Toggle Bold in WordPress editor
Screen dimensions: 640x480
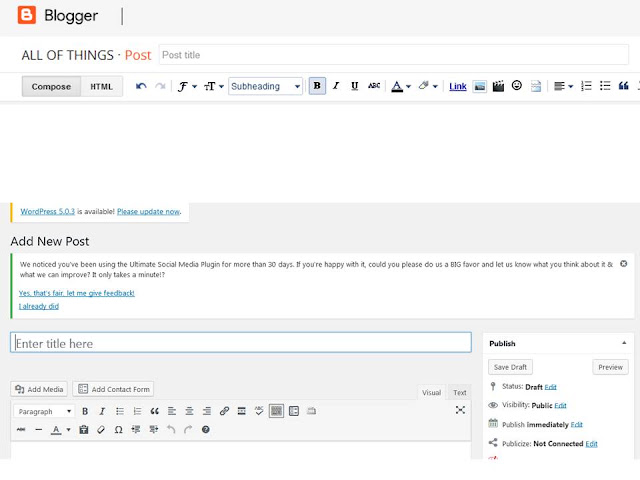pyautogui.click(x=85, y=411)
